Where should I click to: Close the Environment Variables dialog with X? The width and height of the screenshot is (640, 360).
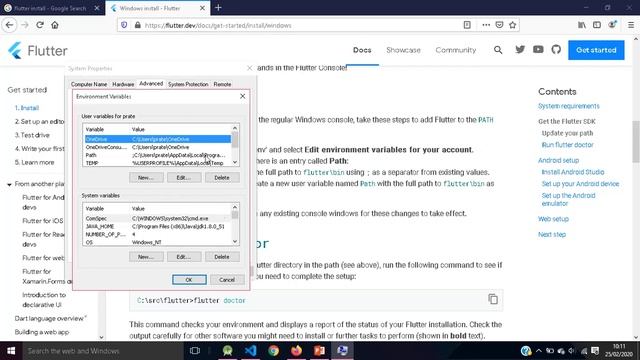coord(242,96)
